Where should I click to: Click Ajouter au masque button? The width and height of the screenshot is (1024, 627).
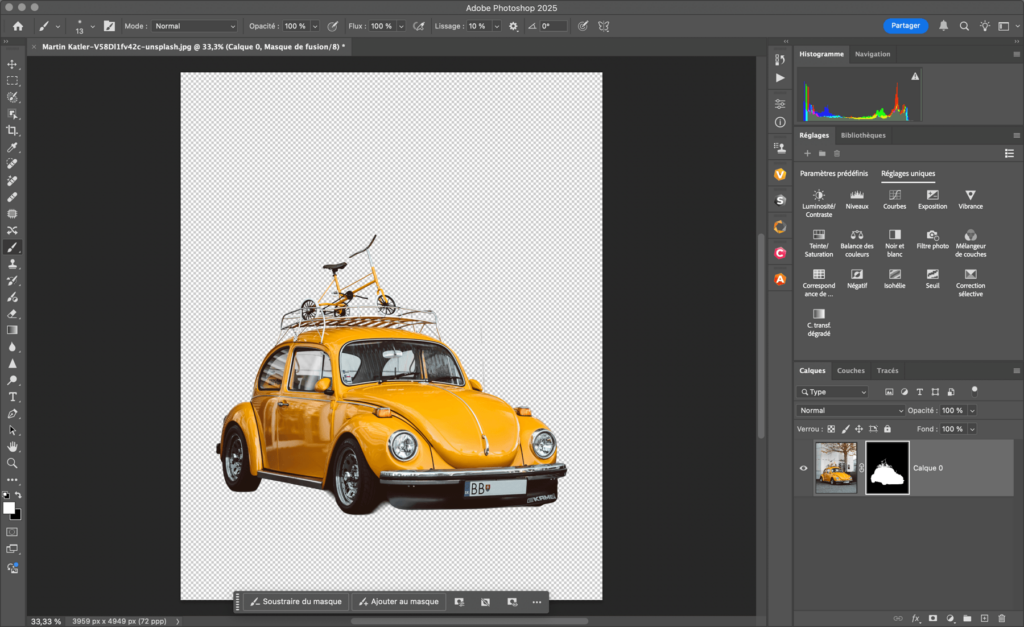point(399,602)
